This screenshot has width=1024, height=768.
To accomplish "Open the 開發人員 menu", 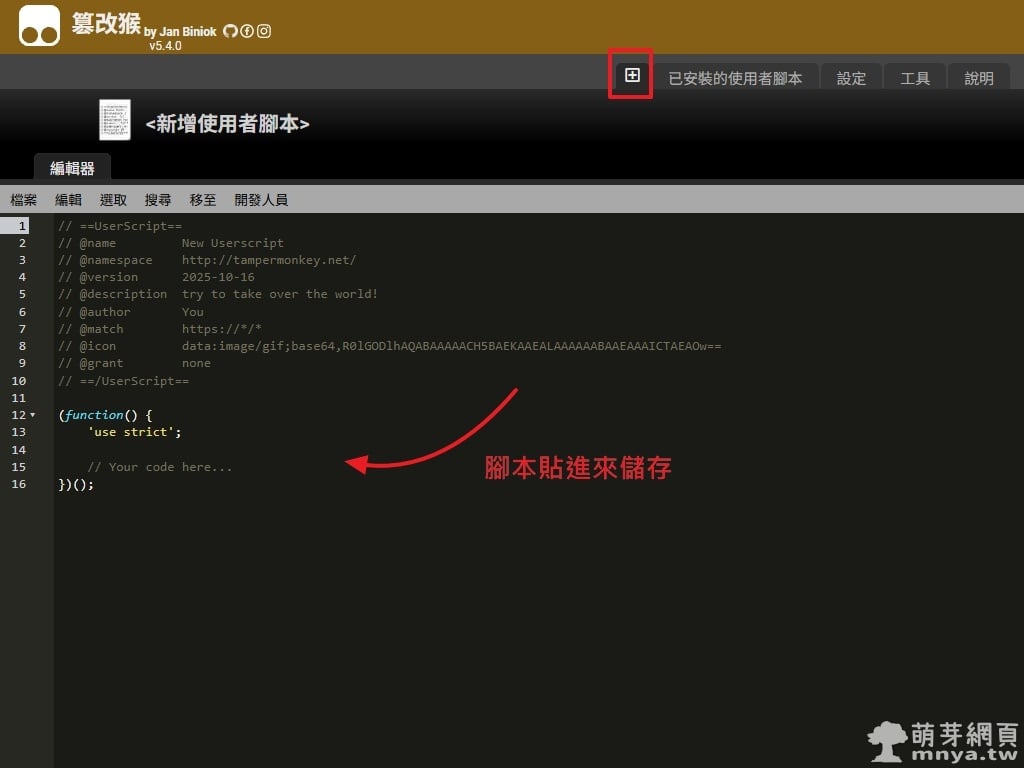I will tap(261, 200).
